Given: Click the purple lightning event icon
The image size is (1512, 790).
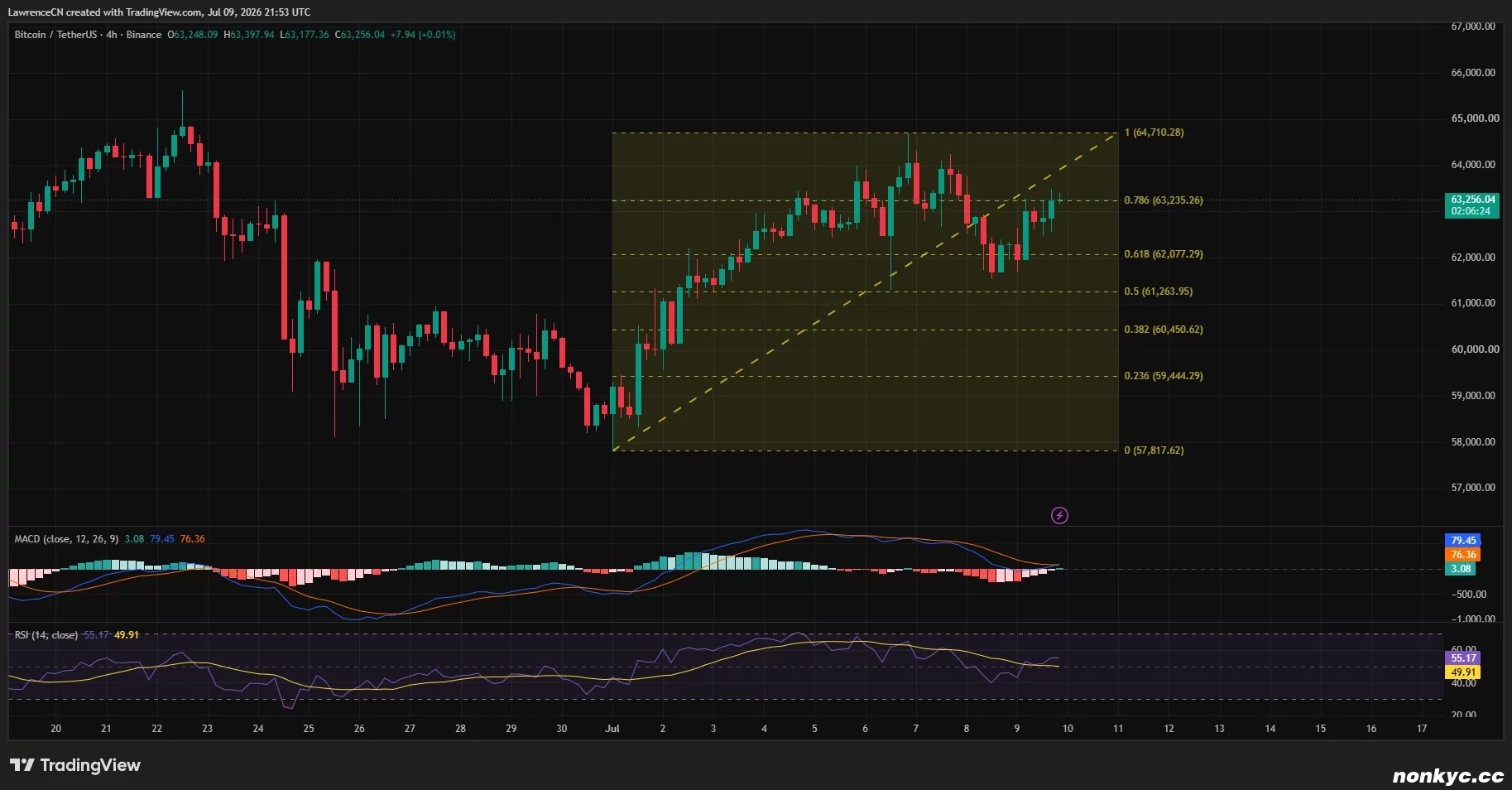Looking at the screenshot, I should click(1059, 516).
